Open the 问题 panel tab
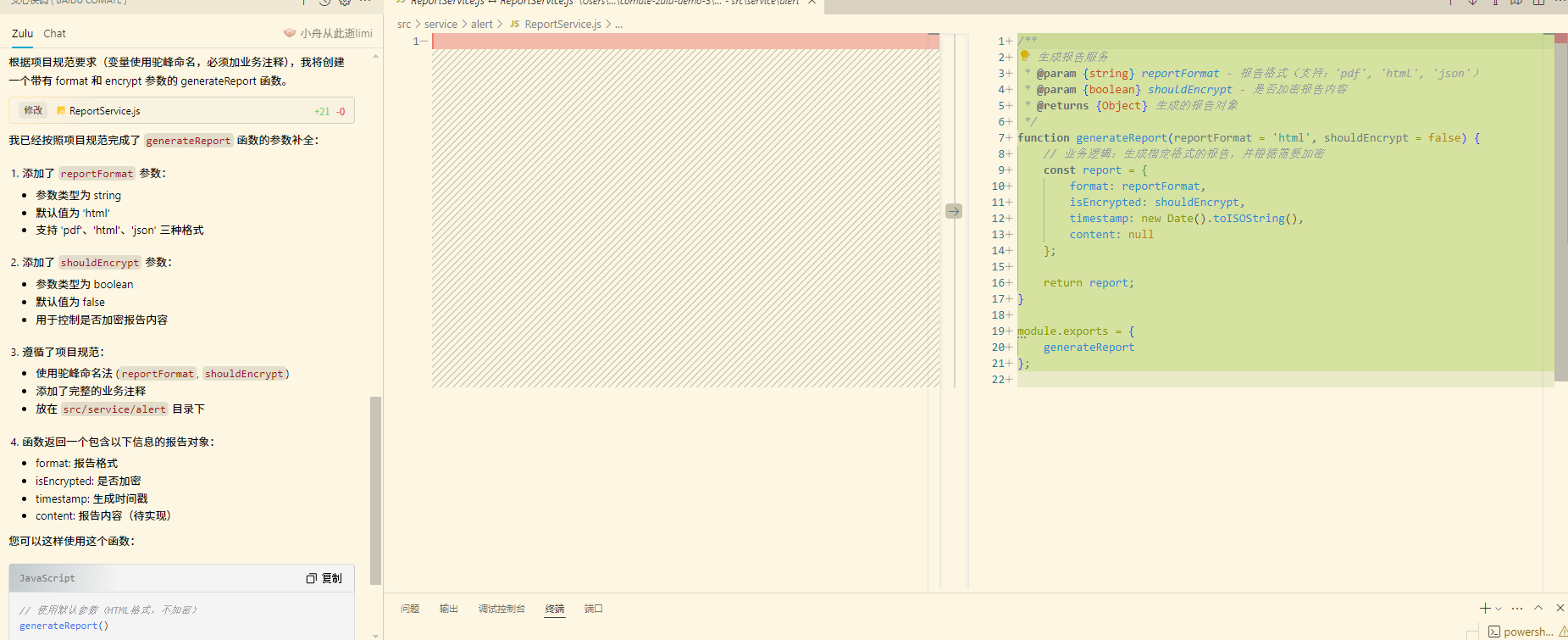 (x=410, y=609)
